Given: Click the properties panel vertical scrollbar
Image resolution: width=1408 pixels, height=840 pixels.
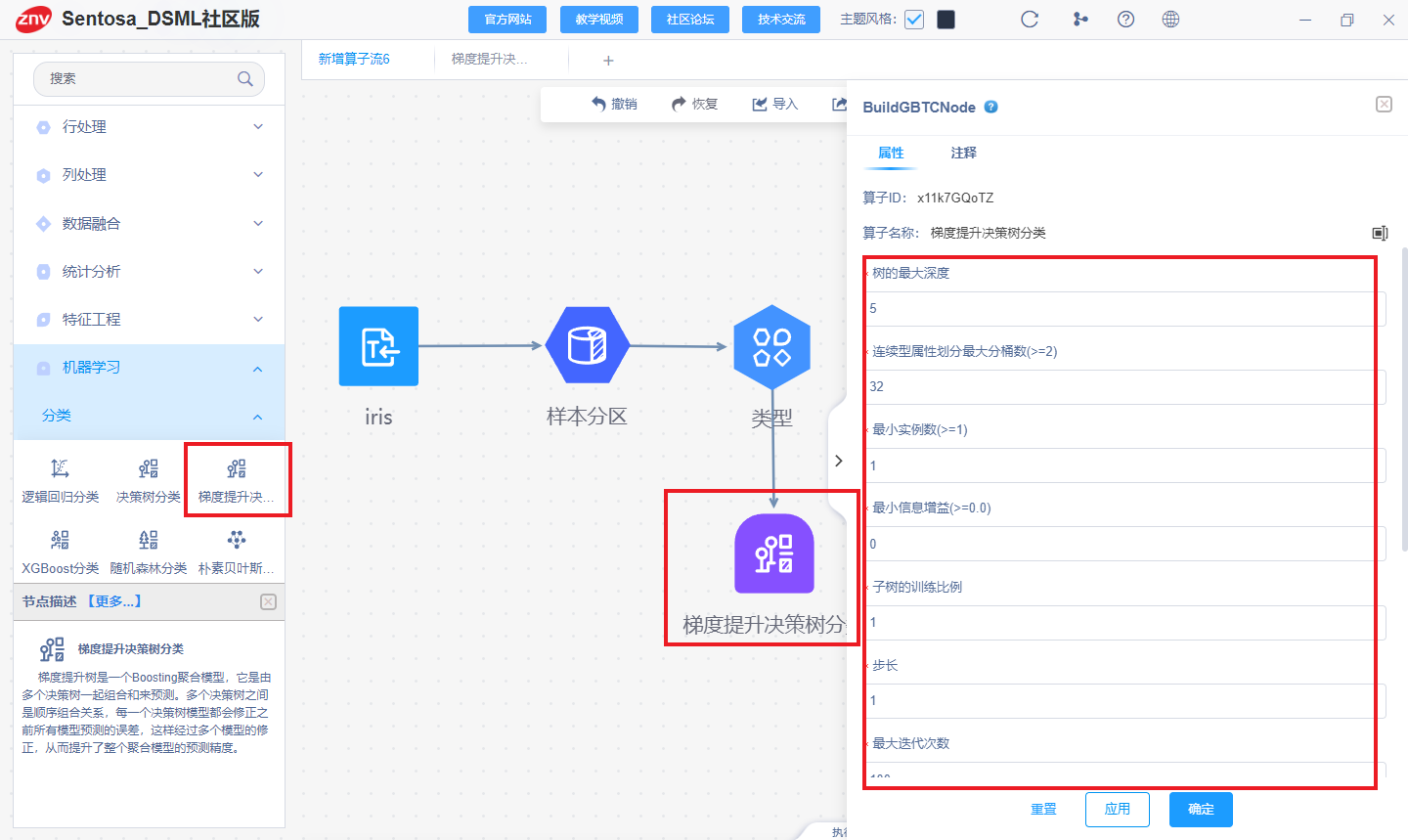Looking at the screenshot, I should pos(1404,399).
